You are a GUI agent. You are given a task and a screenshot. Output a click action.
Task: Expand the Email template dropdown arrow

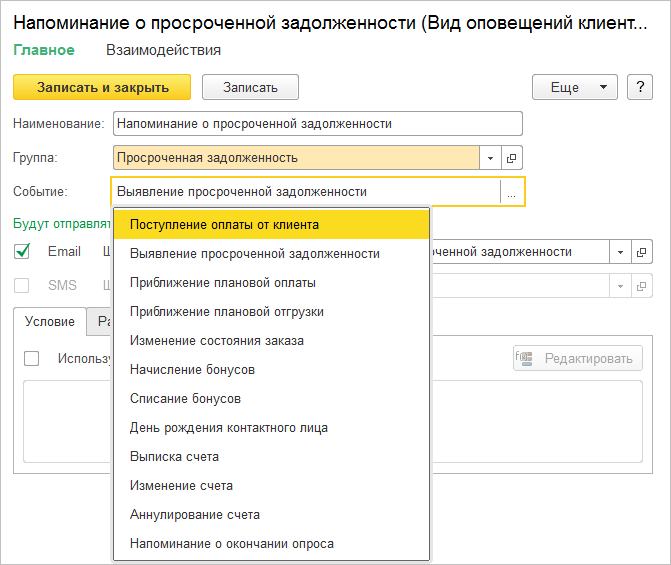(x=620, y=252)
